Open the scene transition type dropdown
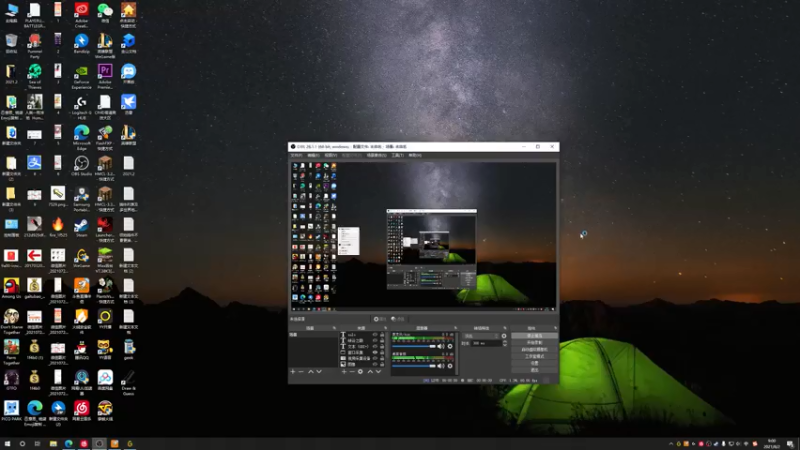The image size is (800, 450). [481, 336]
